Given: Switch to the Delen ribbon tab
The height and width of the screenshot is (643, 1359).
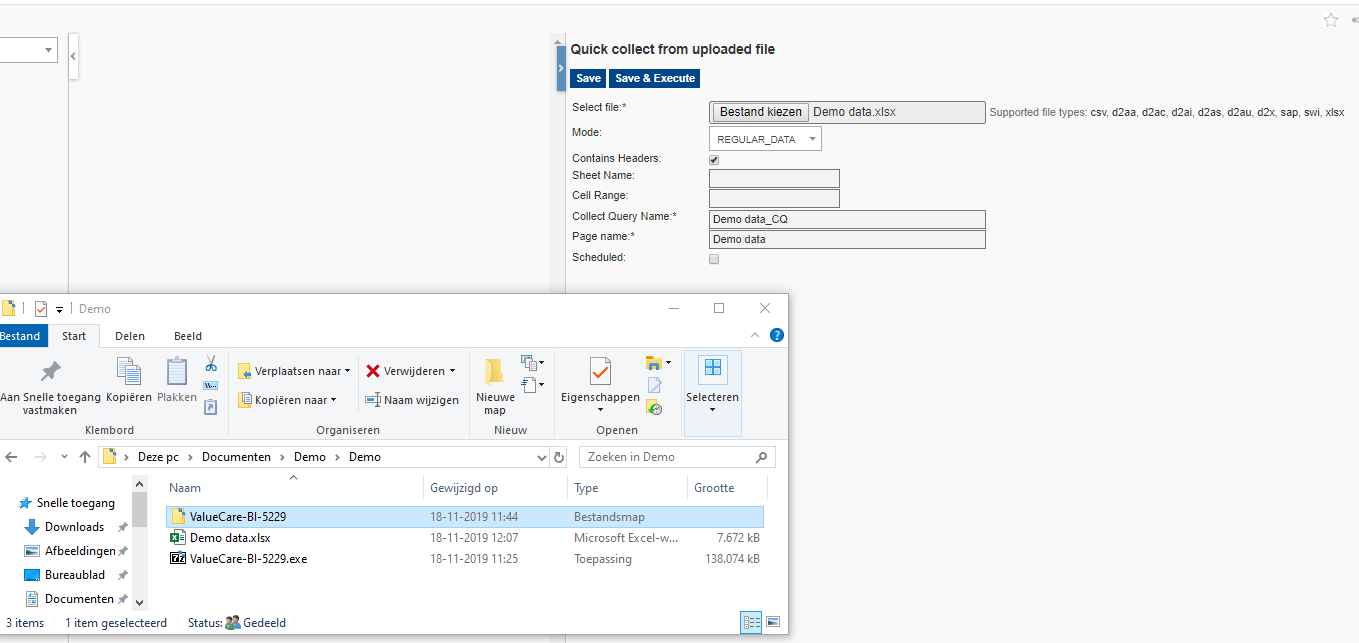Looking at the screenshot, I should pos(129,336).
